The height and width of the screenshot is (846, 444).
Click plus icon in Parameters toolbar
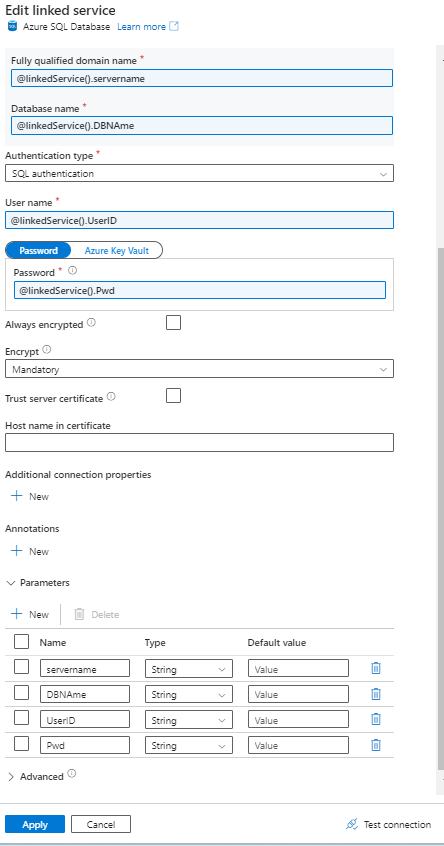17,614
